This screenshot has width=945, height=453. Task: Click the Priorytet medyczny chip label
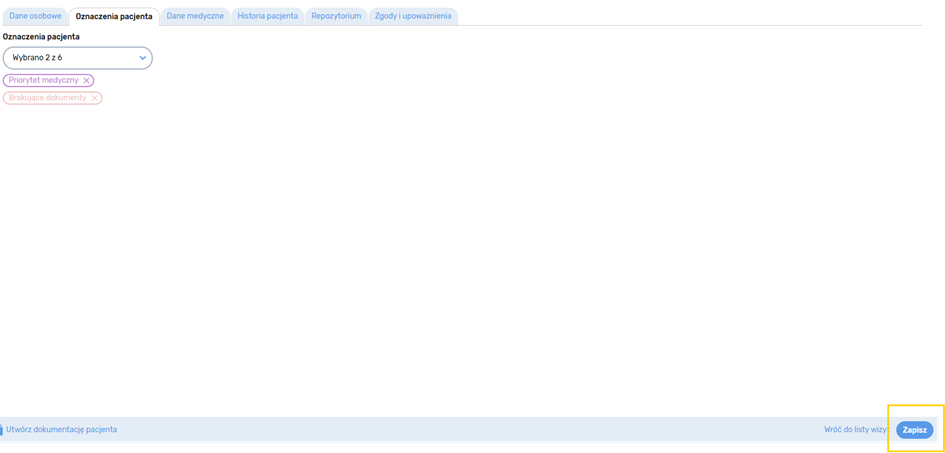point(43,80)
